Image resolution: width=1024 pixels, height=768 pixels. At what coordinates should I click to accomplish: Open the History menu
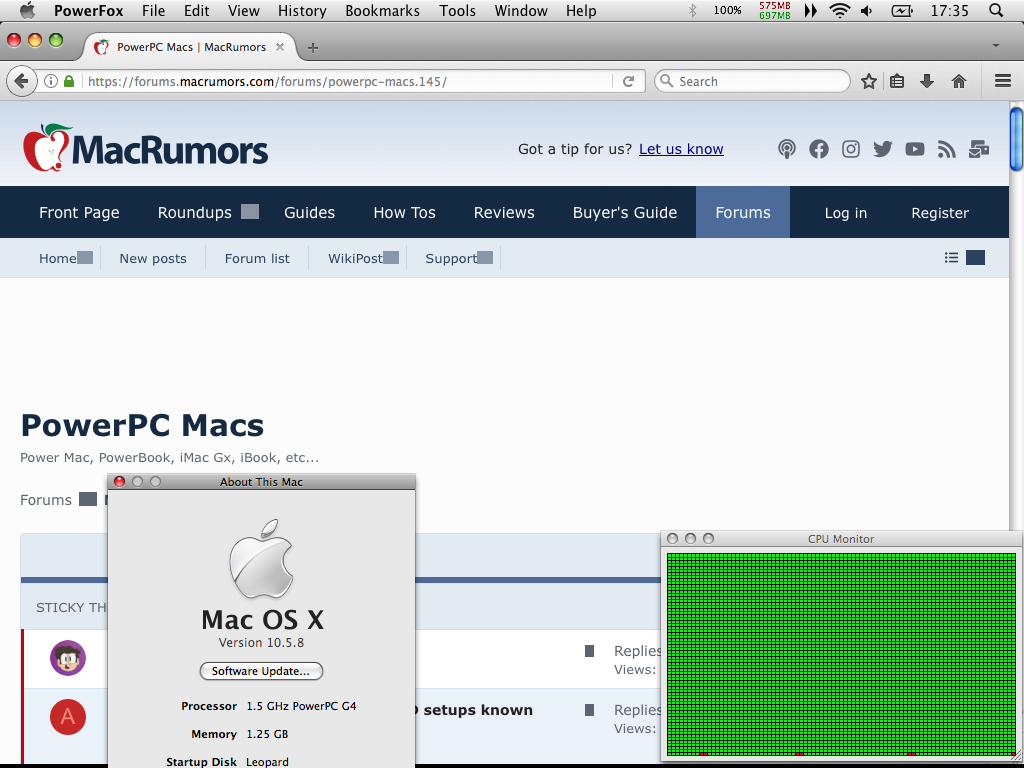click(x=302, y=10)
